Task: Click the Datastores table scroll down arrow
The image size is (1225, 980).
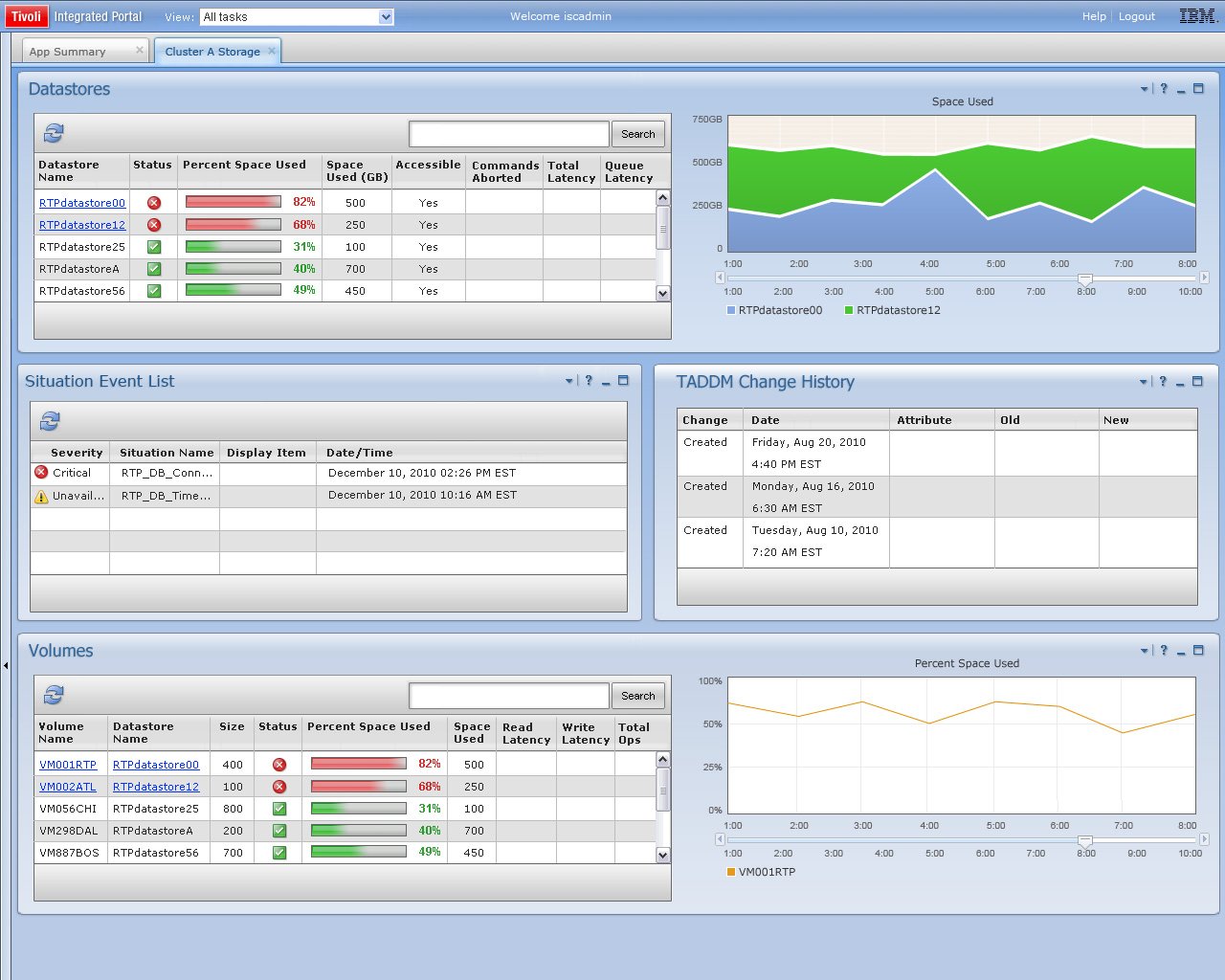Action: tap(663, 294)
